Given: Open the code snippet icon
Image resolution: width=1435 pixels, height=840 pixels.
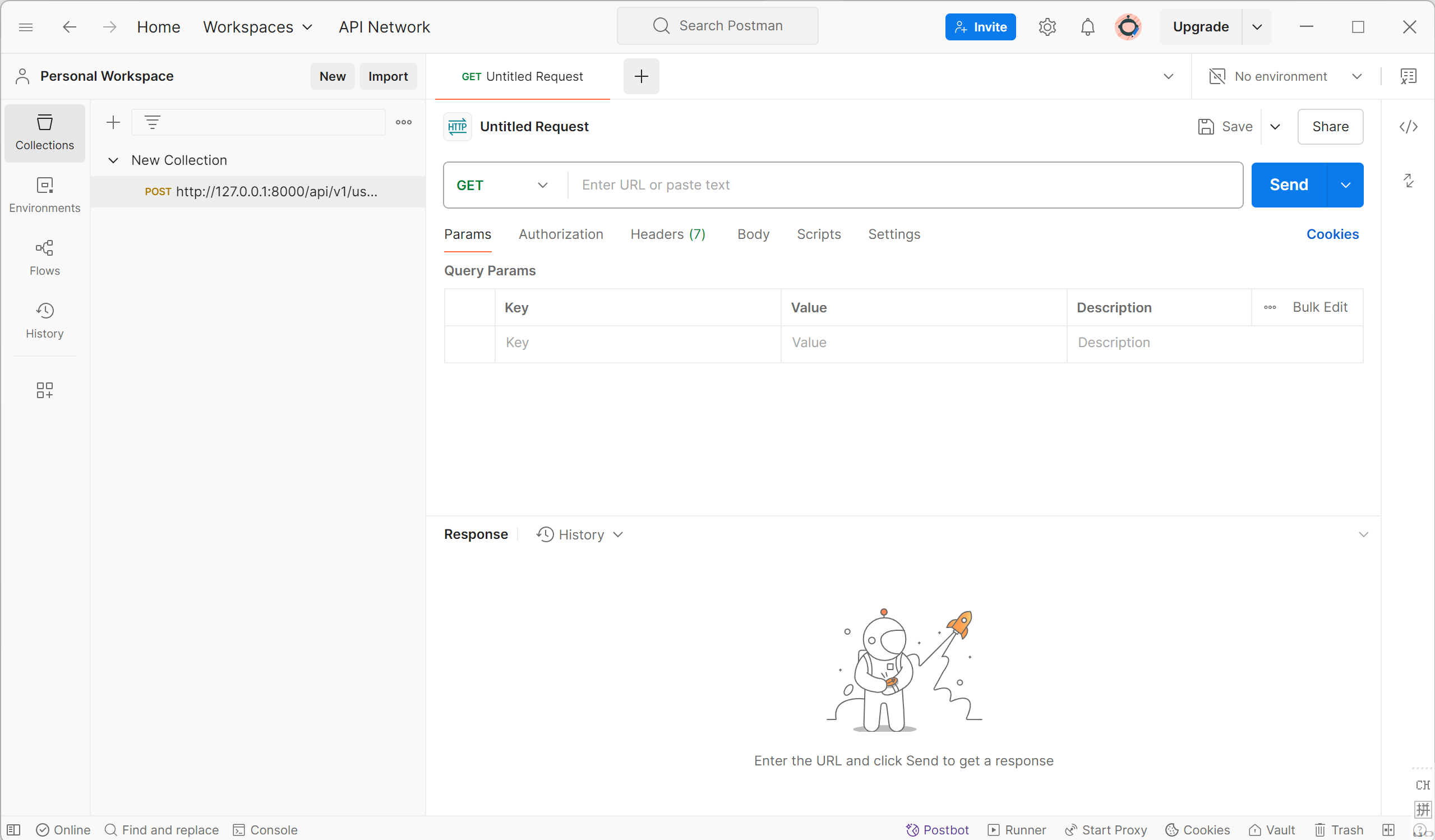Looking at the screenshot, I should [1408, 126].
